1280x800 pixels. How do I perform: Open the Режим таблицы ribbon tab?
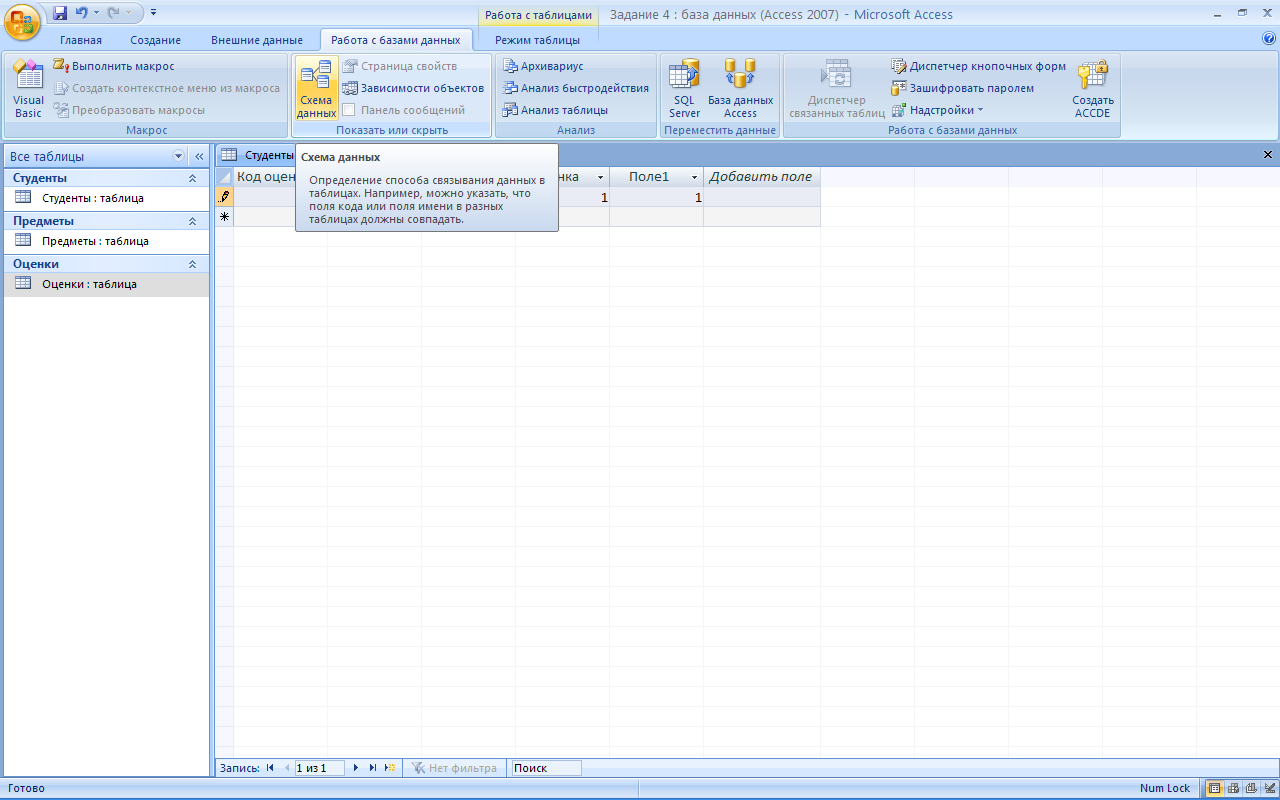(537, 40)
